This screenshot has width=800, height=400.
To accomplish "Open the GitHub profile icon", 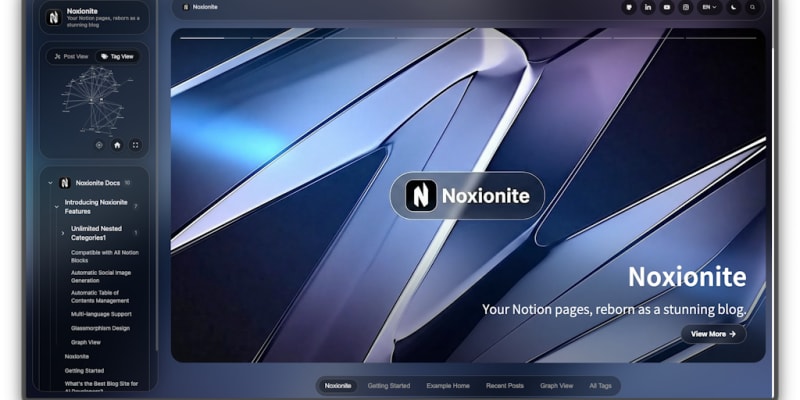I will pyautogui.click(x=629, y=7).
